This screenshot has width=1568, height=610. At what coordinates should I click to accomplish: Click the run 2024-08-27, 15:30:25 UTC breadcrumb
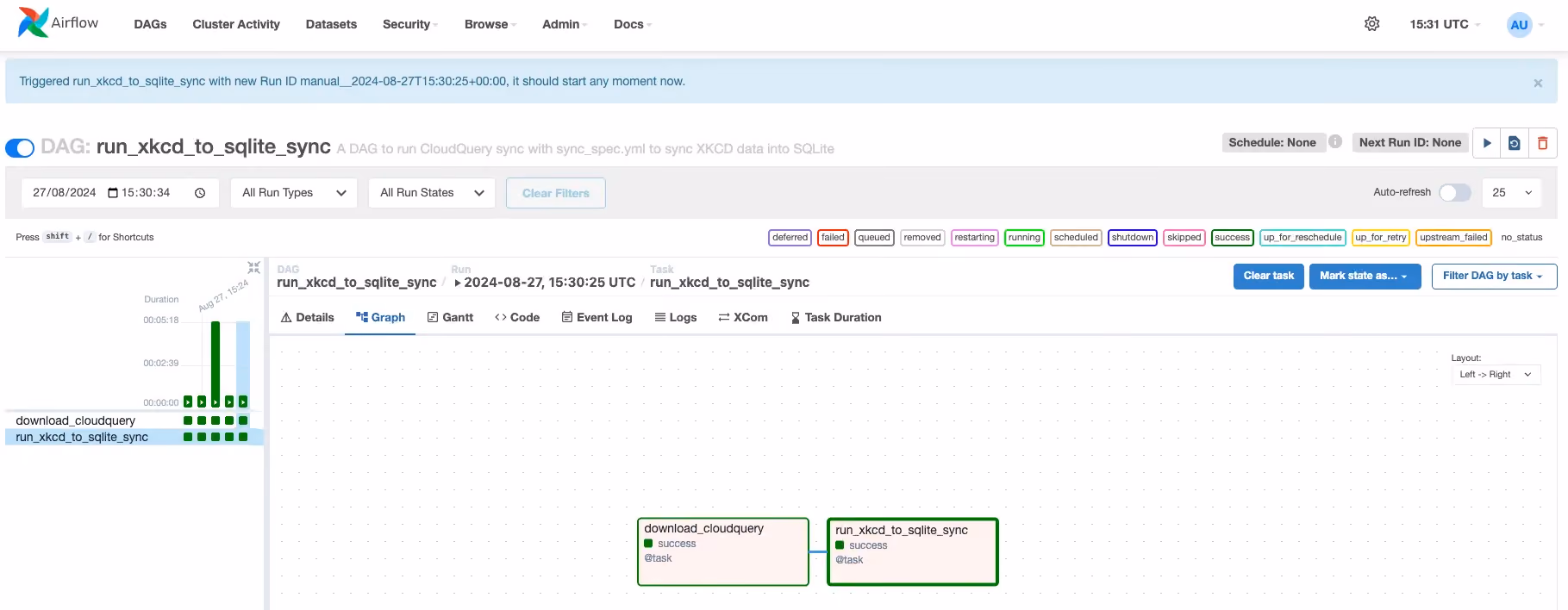coord(545,283)
